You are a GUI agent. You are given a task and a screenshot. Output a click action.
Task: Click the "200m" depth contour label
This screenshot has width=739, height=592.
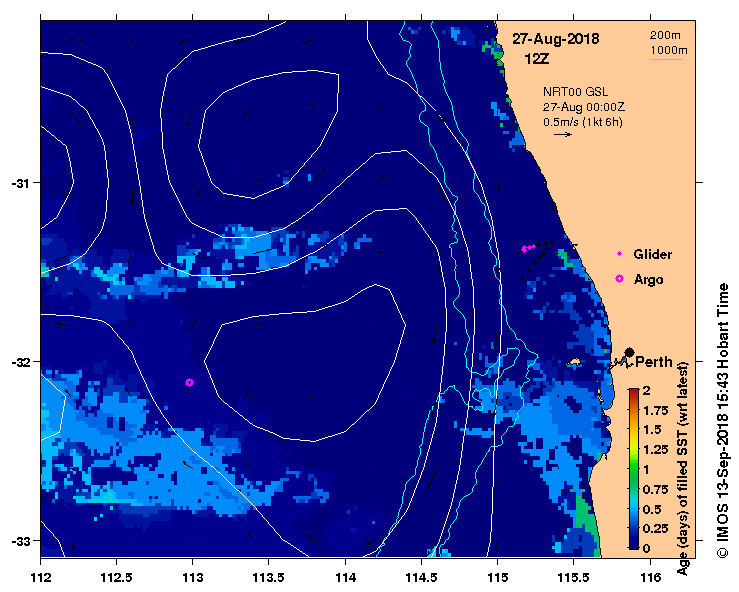pos(665,35)
